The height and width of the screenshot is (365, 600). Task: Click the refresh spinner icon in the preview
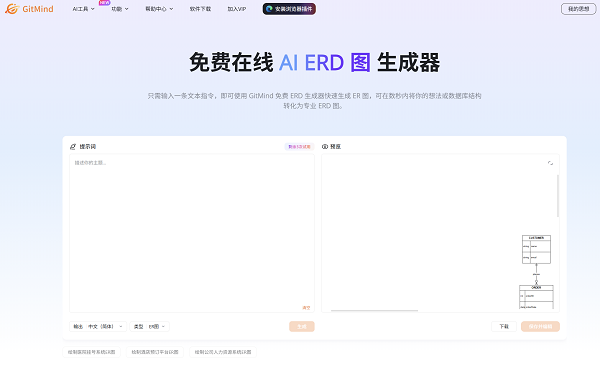(x=550, y=163)
